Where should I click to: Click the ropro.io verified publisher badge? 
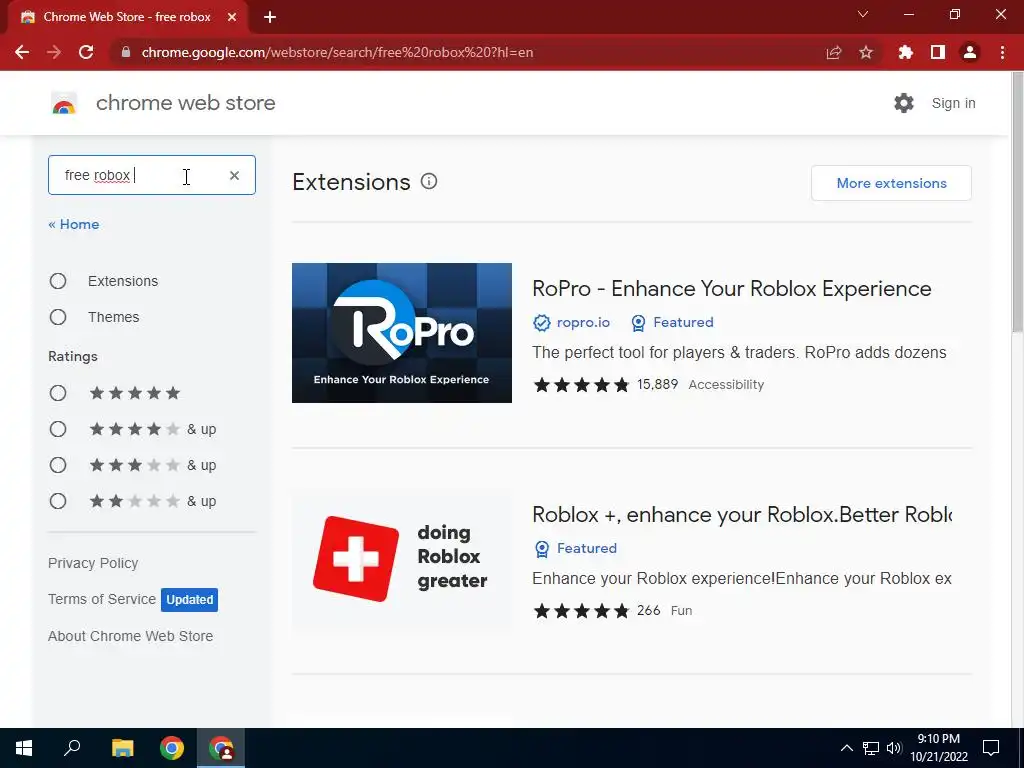point(541,323)
